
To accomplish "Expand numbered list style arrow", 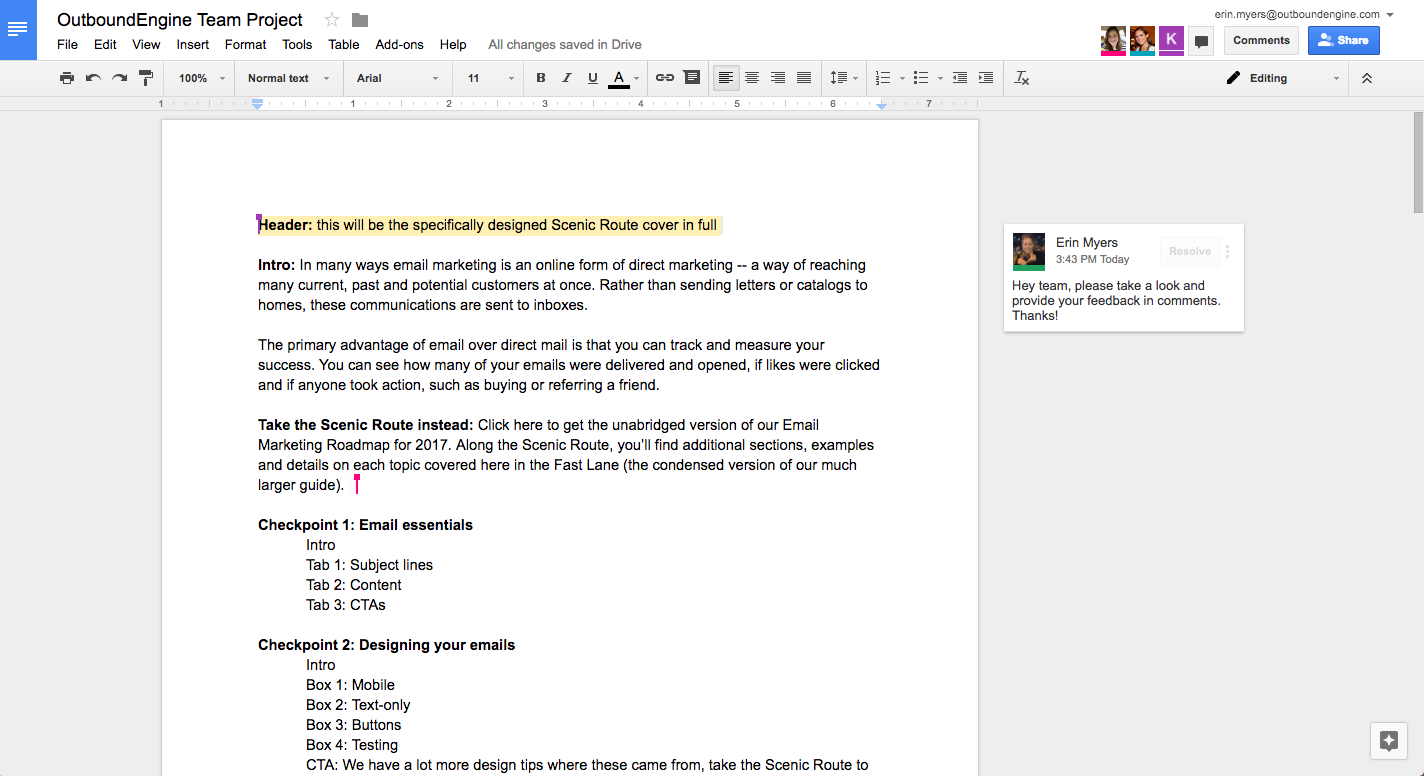I will [x=902, y=78].
